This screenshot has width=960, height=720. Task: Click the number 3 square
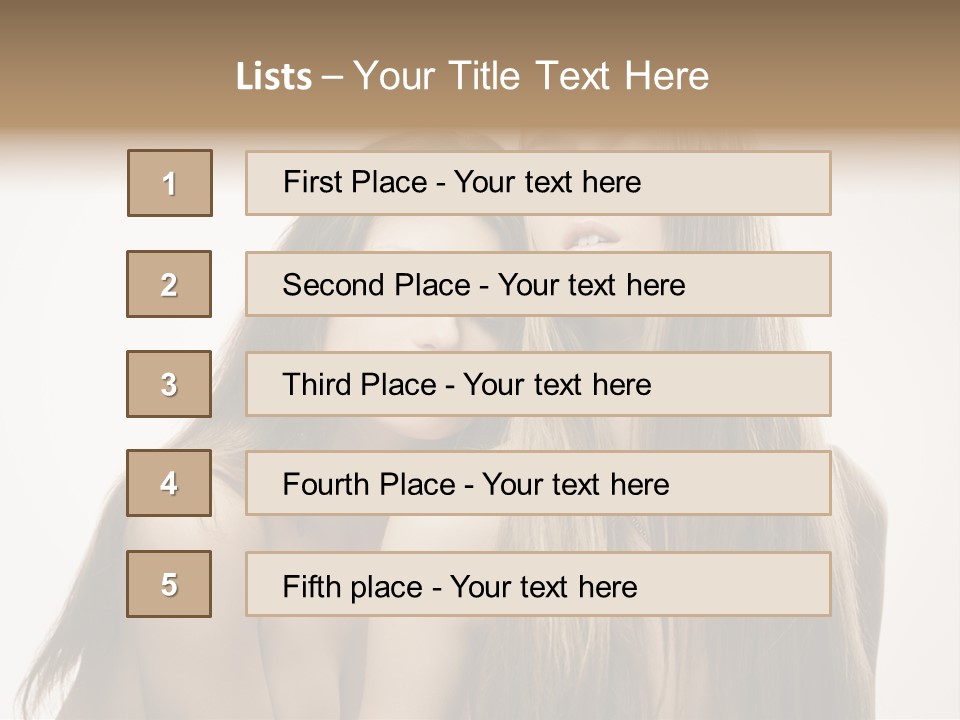point(169,384)
